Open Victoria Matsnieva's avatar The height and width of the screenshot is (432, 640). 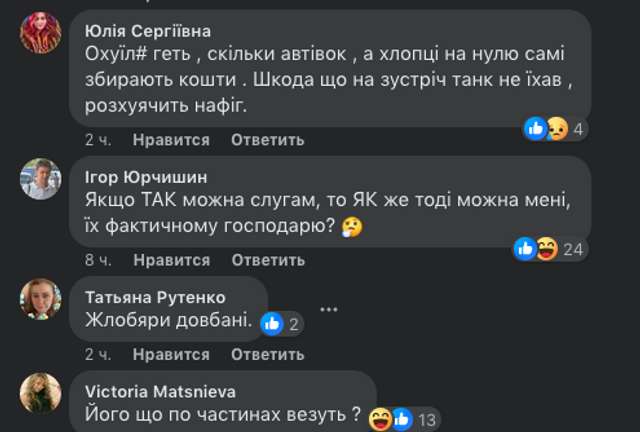point(41,392)
